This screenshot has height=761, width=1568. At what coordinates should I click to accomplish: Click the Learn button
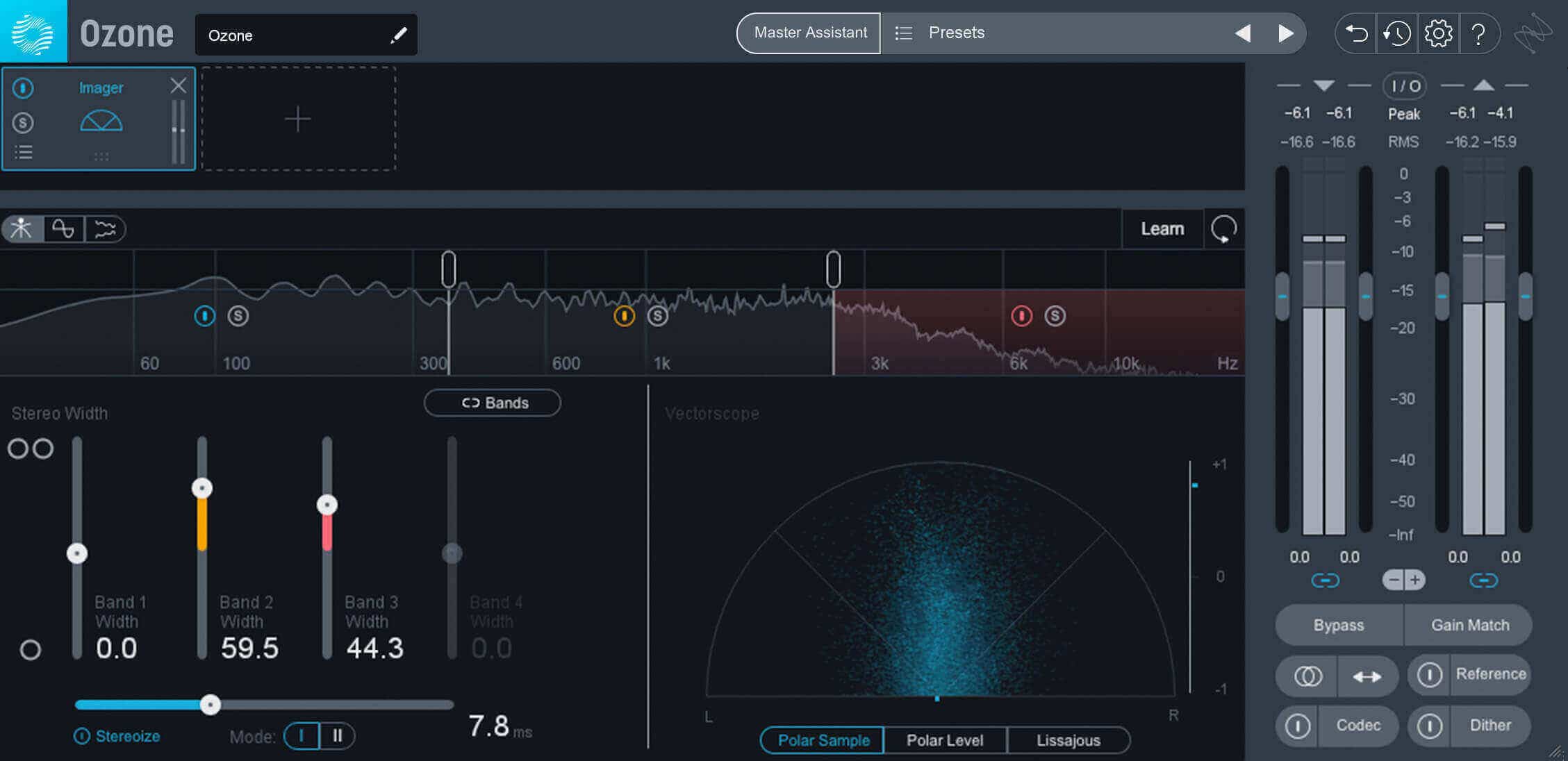pos(1162,228)
